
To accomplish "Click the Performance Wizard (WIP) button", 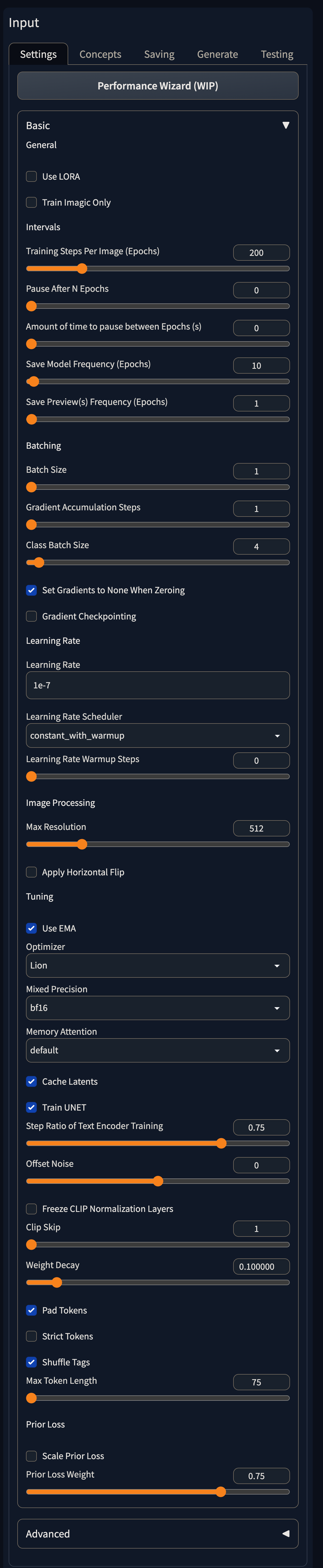I will coord(157,86).
